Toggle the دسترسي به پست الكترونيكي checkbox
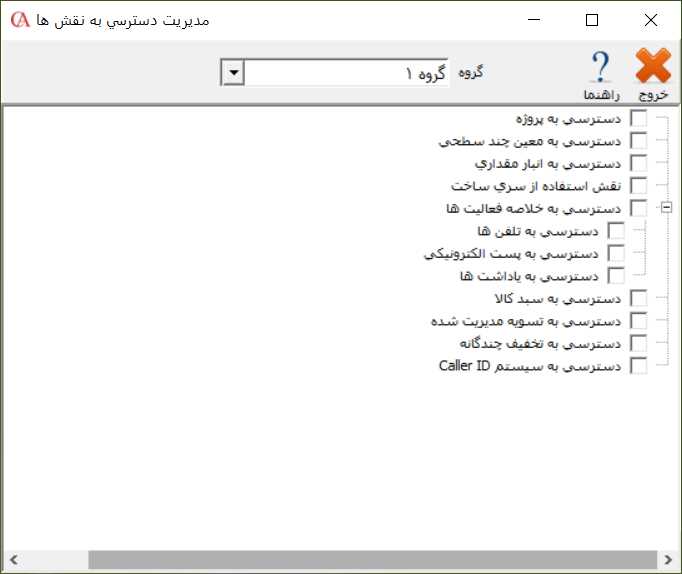 [x=616, y=253]
